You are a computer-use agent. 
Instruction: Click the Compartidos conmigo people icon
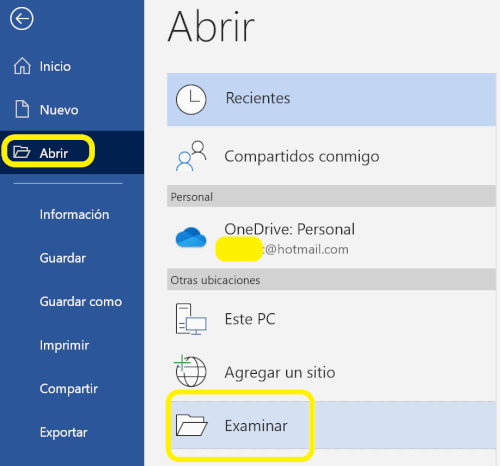click(191, 156)
